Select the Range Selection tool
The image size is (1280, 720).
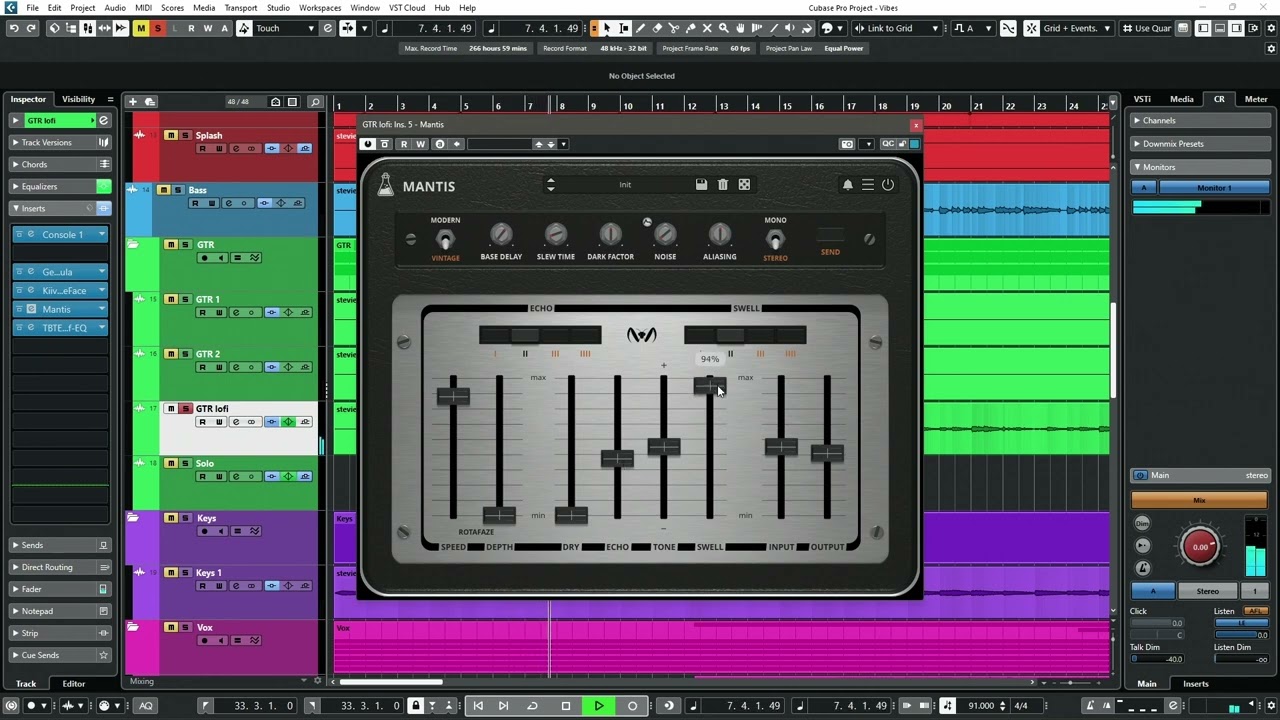(x=624, y=28)
